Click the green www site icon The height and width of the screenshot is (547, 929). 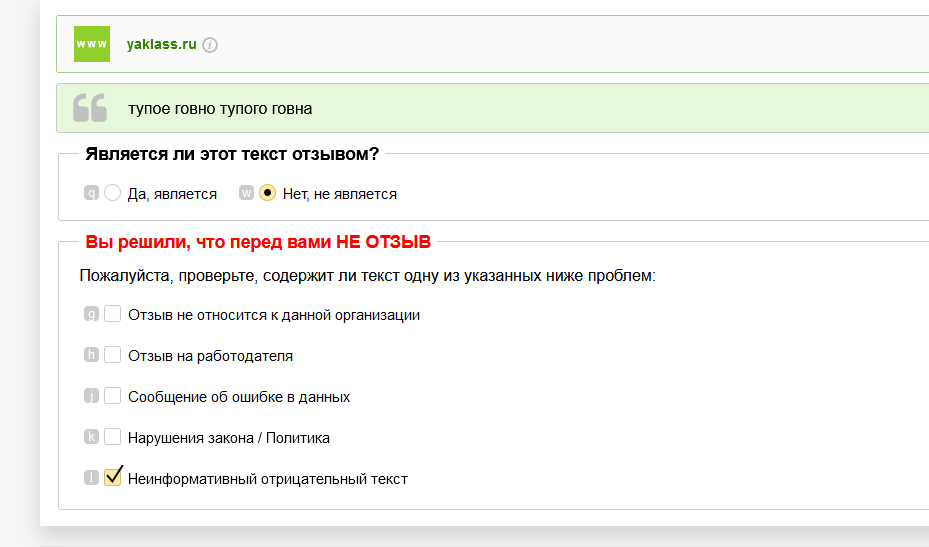(92, 44)
